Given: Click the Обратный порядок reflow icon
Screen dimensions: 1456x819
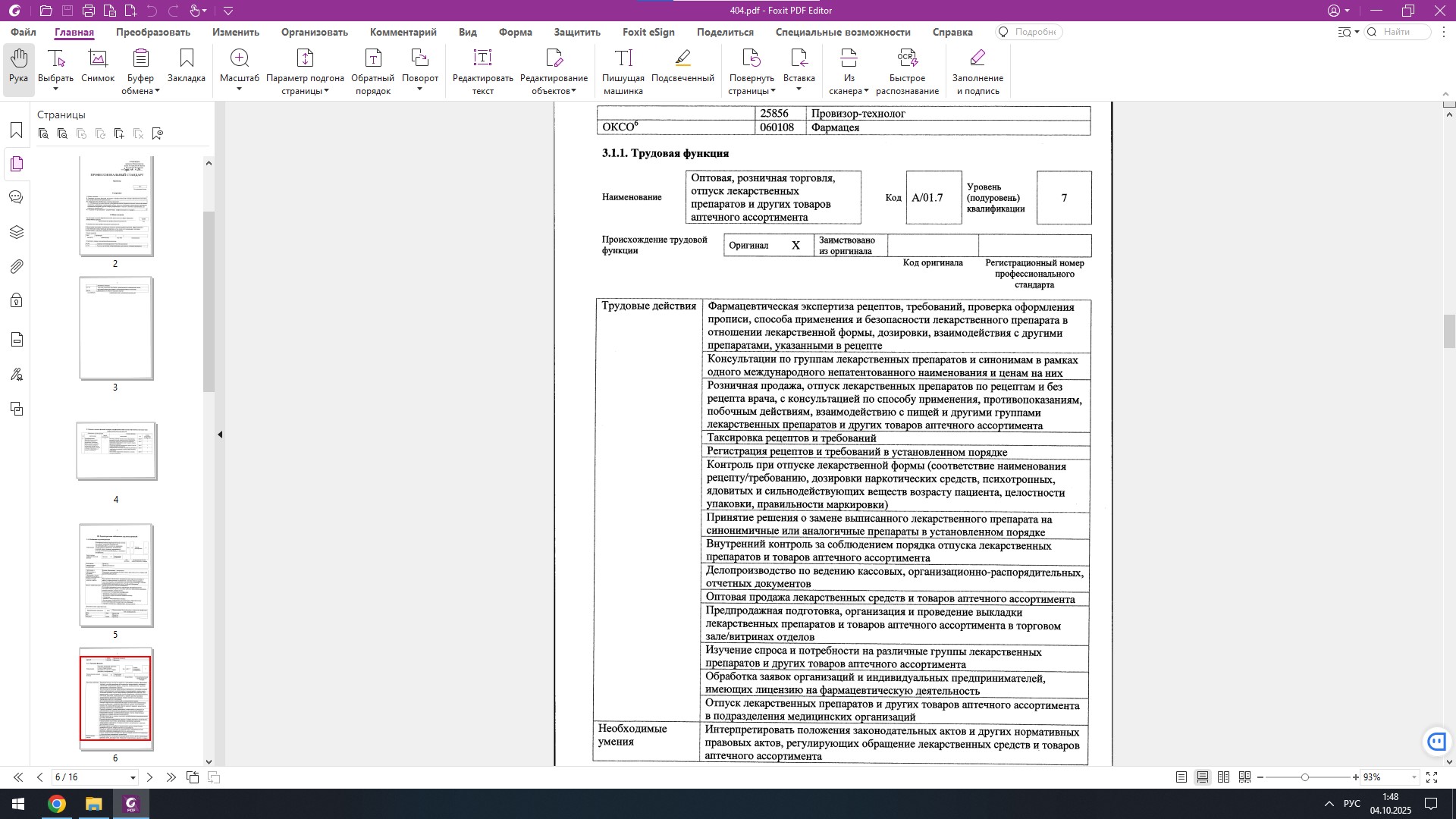Looking at the screenshot, I should point(372,59).
